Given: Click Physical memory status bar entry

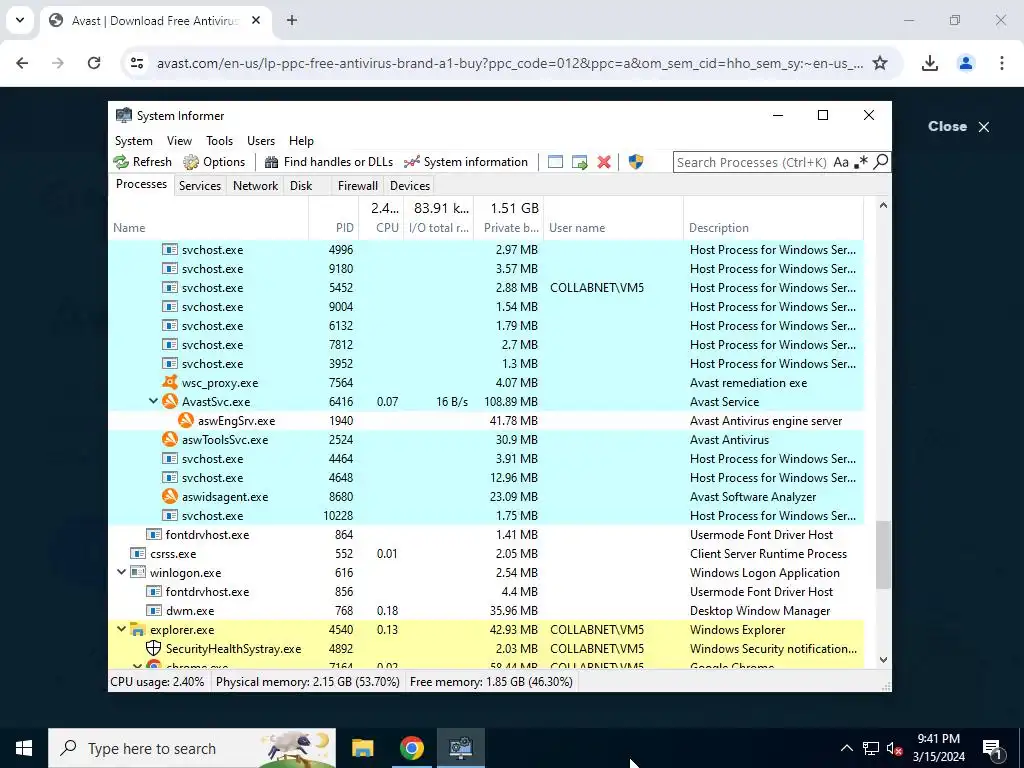Looking at the screenshot, I should (308, 682).
